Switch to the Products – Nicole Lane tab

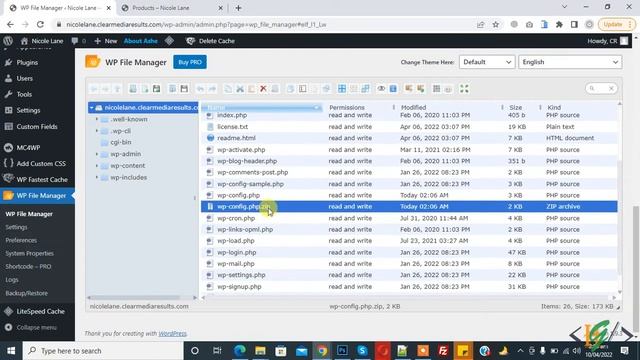point(172,8)
